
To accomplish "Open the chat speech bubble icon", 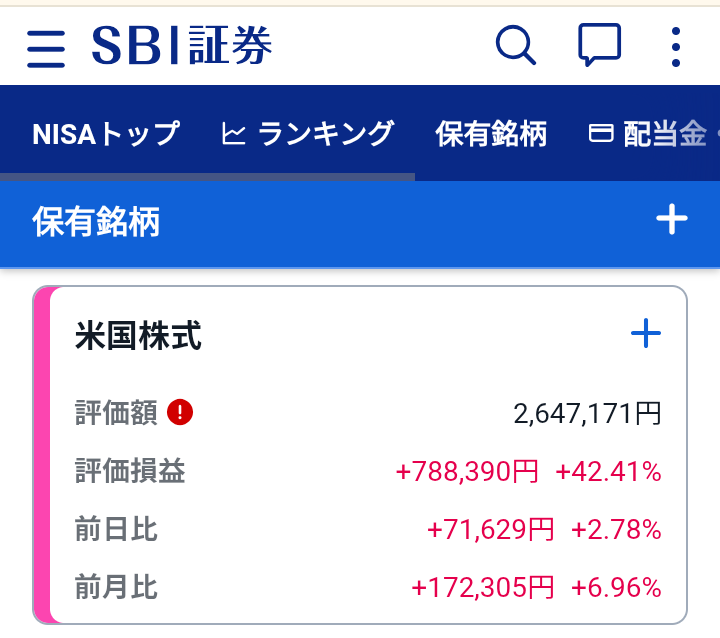I will [x=599, y=45].
